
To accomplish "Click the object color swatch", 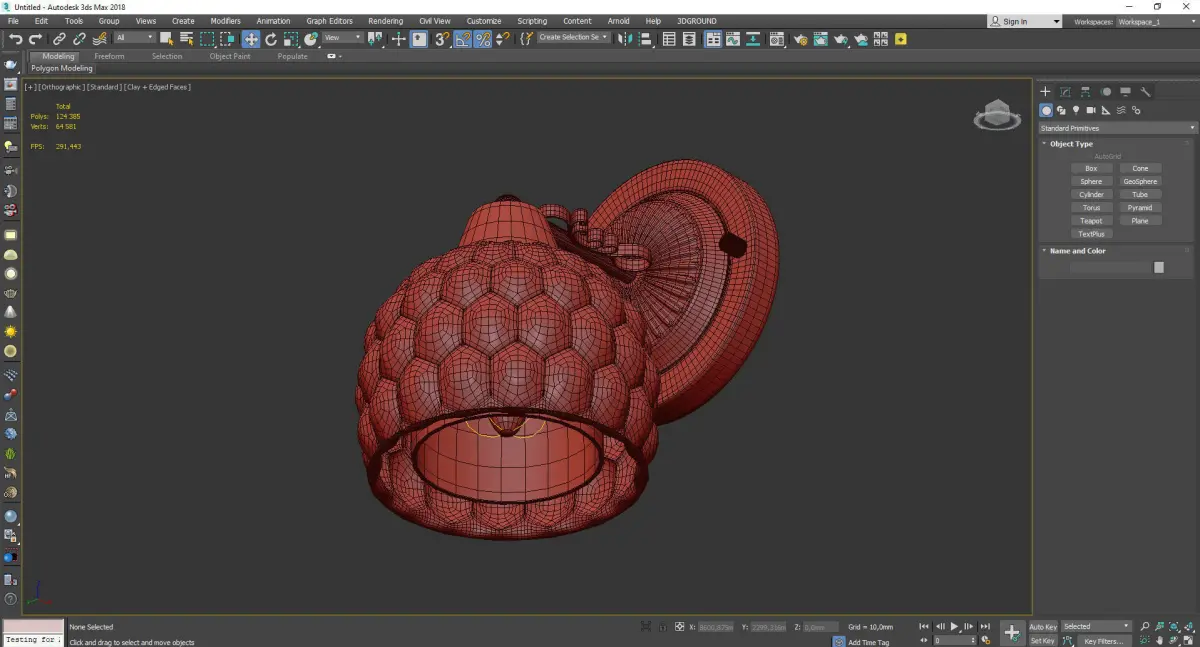I will [1159, 267].
